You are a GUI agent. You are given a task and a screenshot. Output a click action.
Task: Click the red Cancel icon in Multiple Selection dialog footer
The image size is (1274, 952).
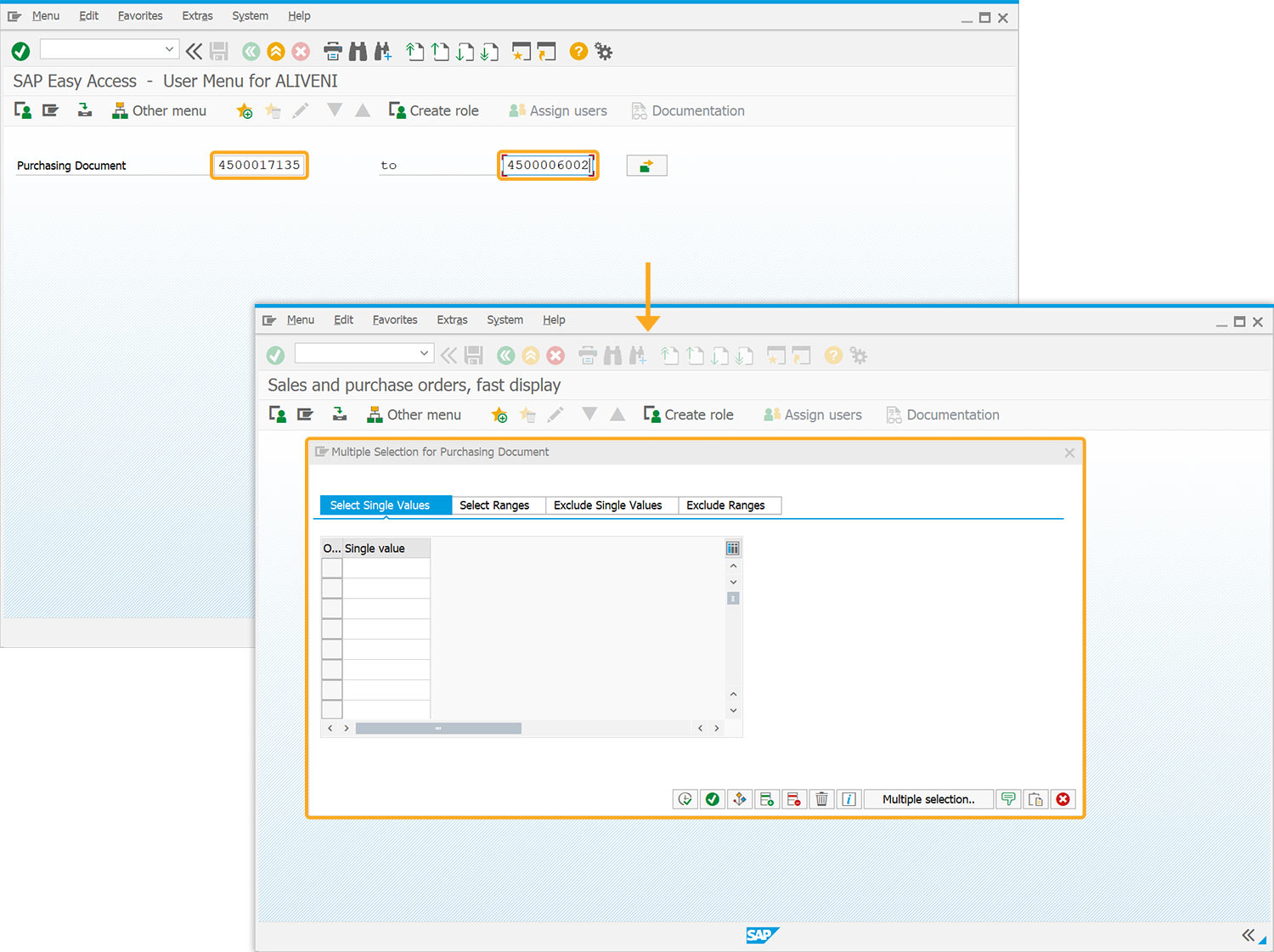pos(1063,799)
